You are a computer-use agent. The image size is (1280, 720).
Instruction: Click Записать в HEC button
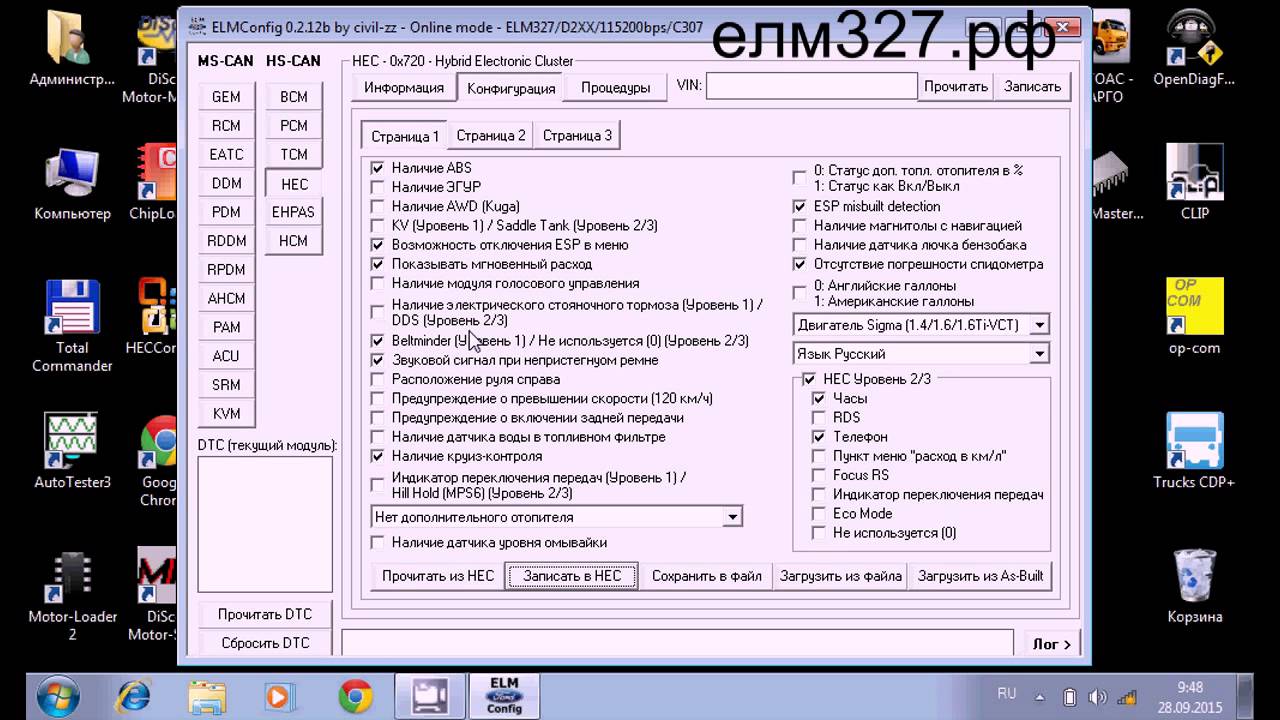pyautogui.click(x=572, y=576)
